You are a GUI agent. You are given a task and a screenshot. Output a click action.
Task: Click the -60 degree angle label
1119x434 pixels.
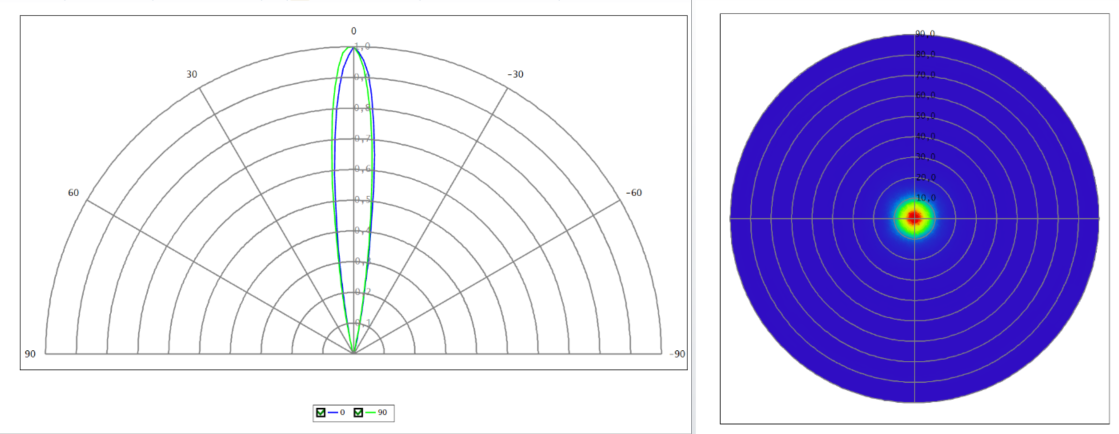click(x=633, y=192)
